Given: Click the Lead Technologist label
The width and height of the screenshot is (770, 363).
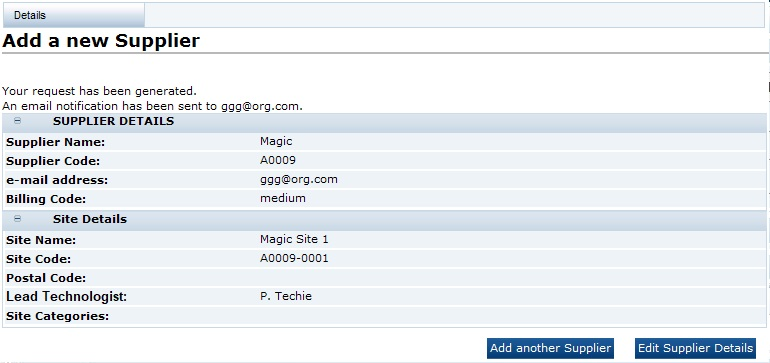Looking at the screenshot, I should [x=67, y=297].
